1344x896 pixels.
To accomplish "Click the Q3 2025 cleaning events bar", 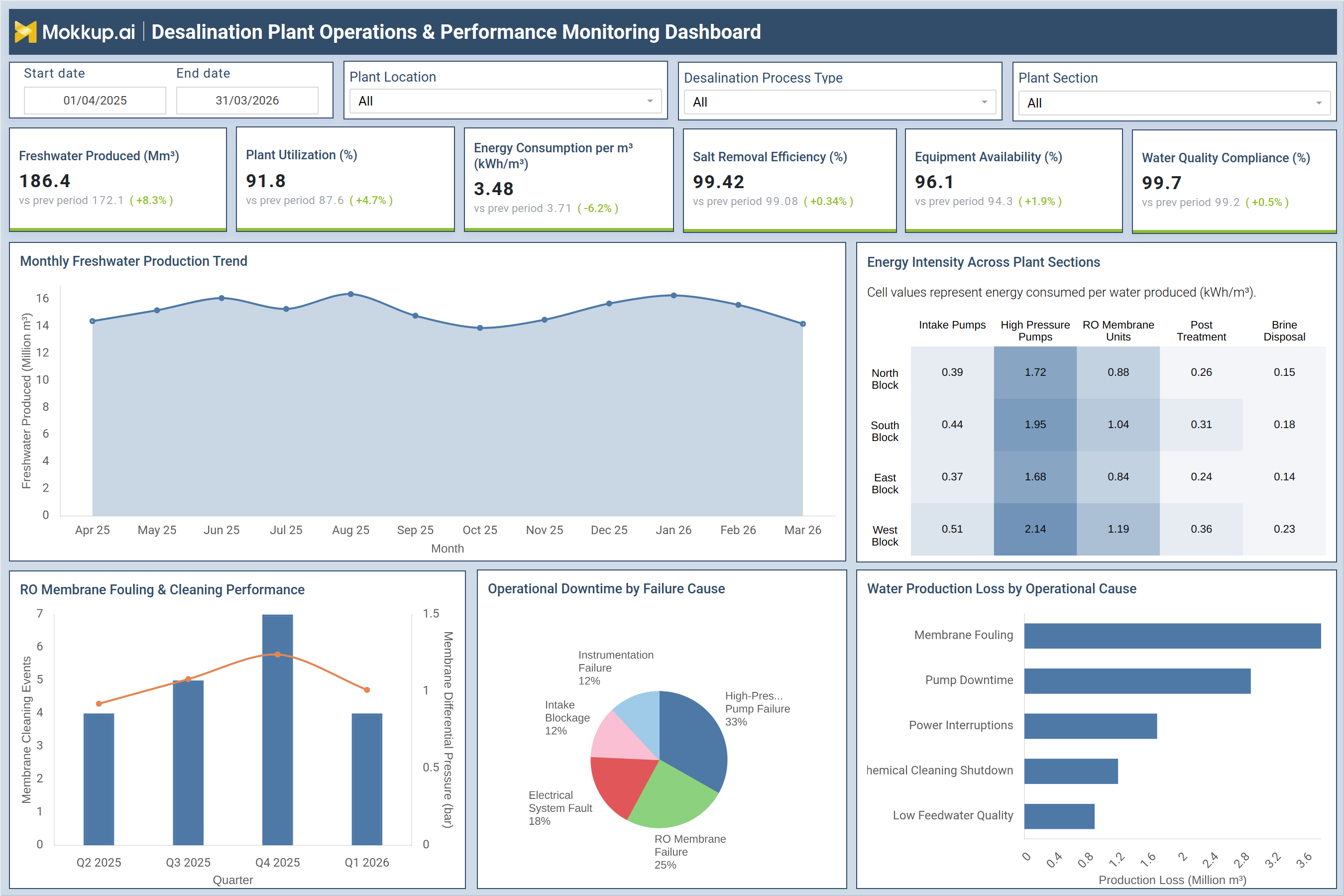I will click(188, 763).
